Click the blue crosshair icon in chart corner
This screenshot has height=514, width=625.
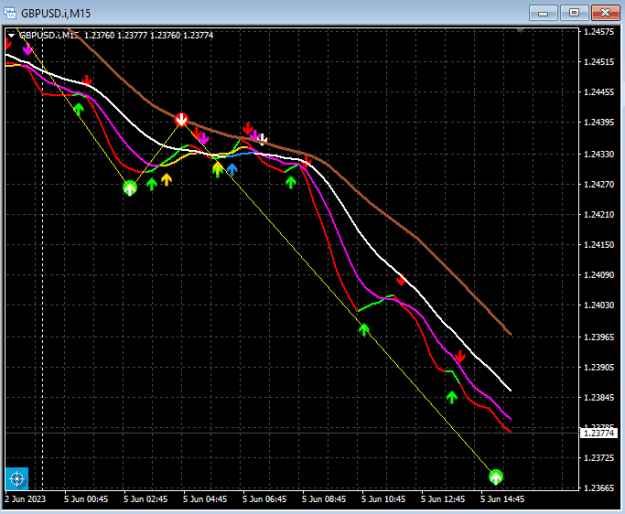click(17, 479)
